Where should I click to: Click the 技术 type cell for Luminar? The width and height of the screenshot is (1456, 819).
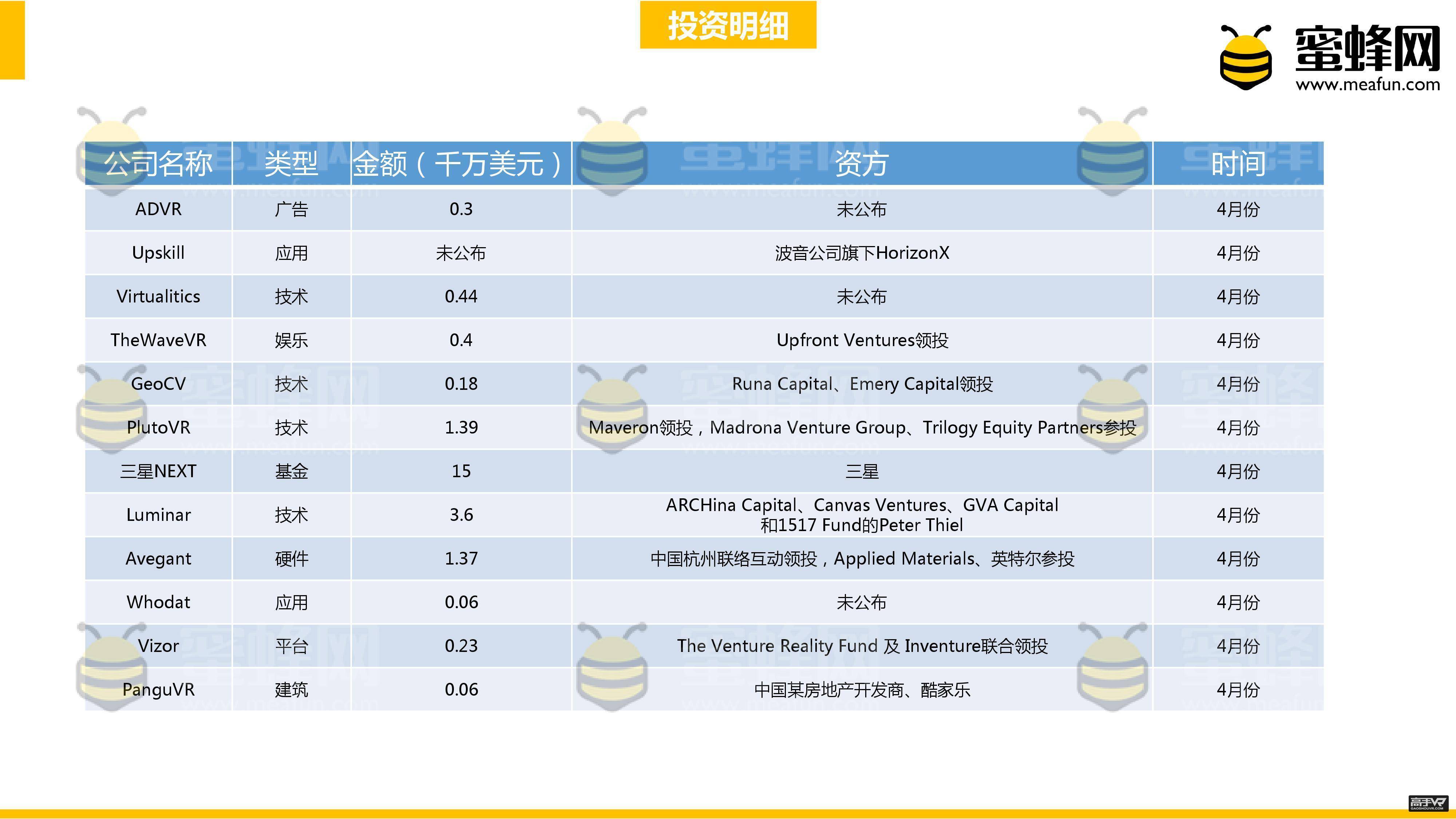(x=292, y=515)
